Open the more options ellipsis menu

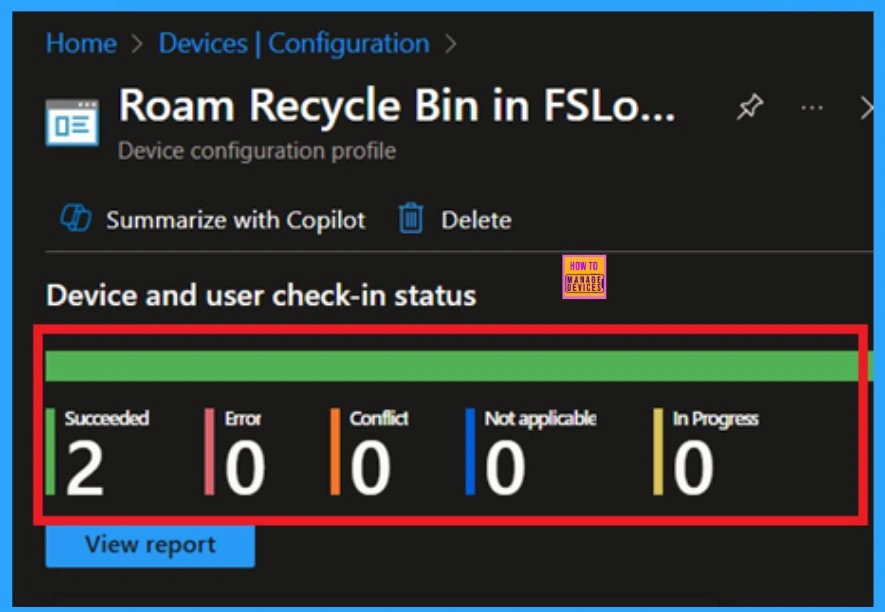811,108
